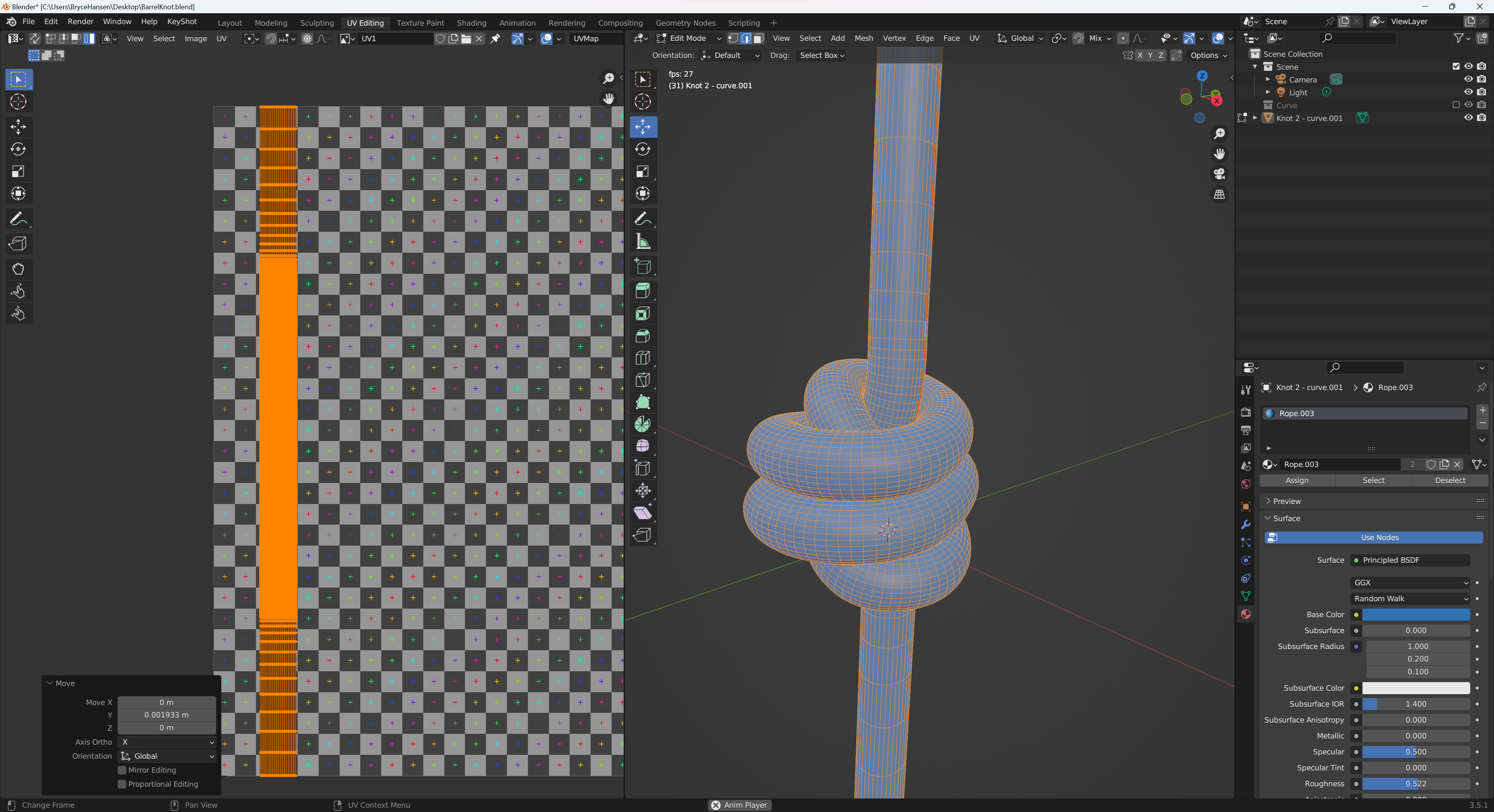The image size is (1494, 812).
Task: Open the Drag Select Box dropdown
Action: click(821, 55)
